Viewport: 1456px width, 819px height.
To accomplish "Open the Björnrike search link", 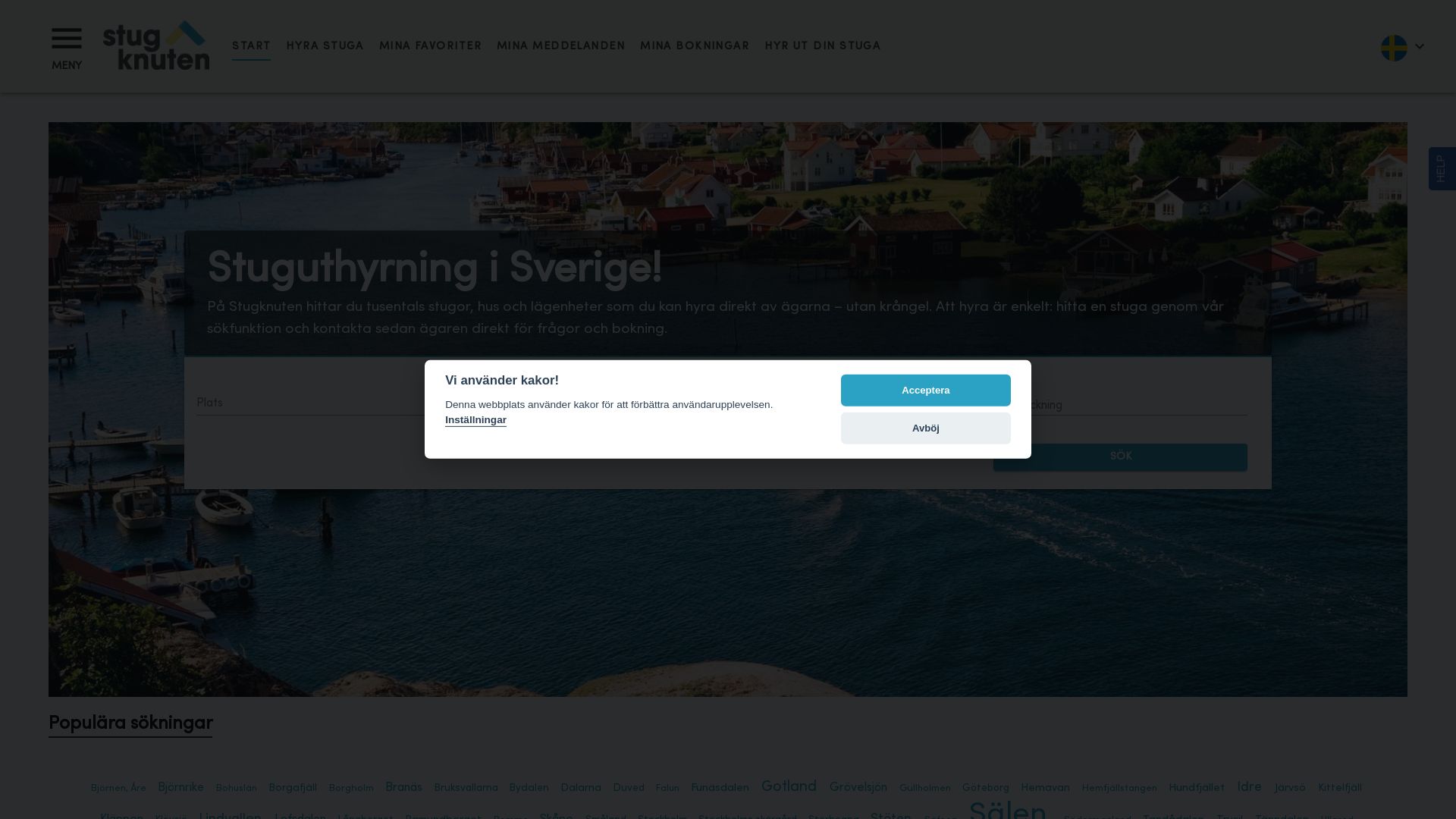I will (x=180, y=788).
